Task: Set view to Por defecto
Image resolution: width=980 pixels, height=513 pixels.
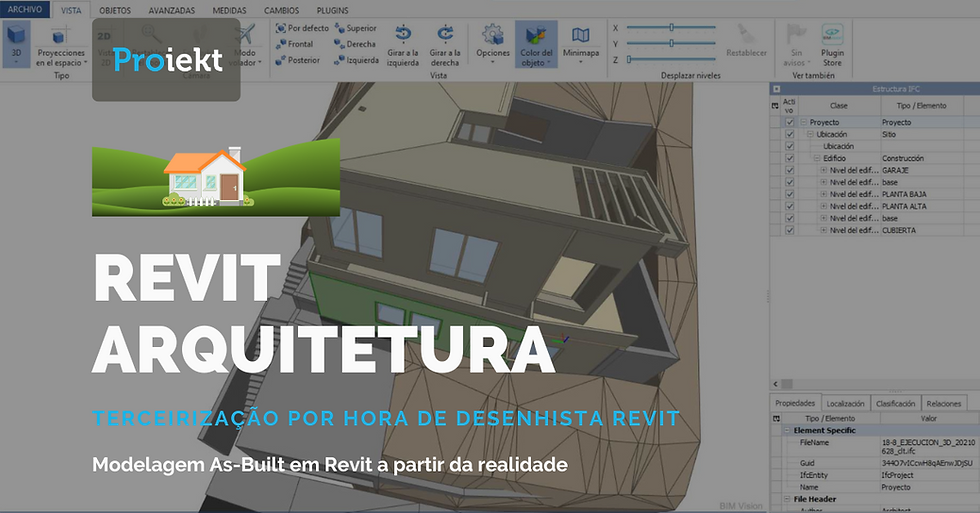Action: tap(302, 28)
